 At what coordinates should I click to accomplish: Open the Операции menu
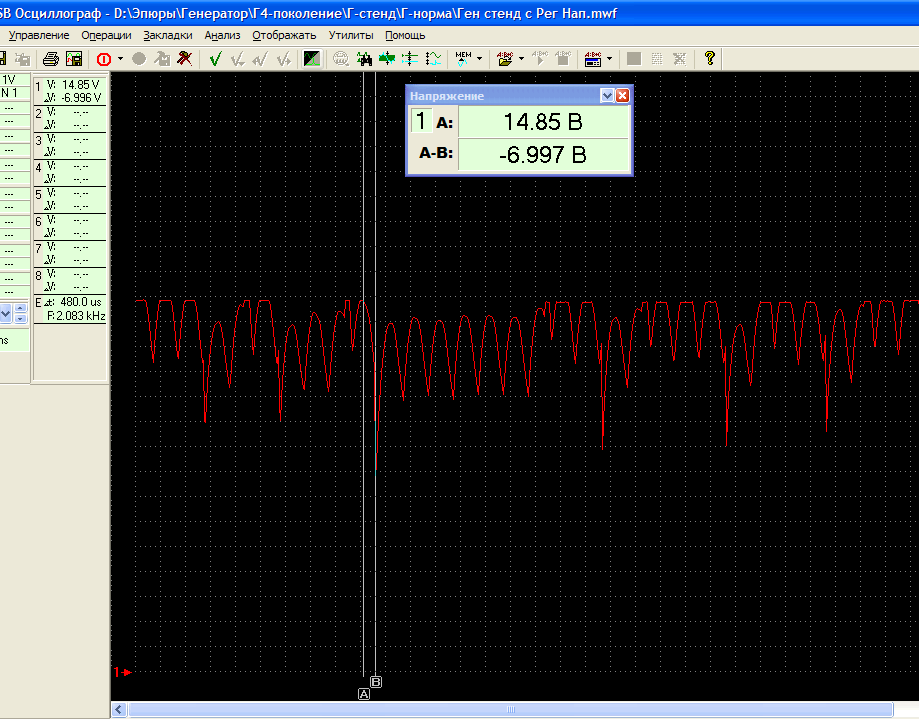click(106, 35)
